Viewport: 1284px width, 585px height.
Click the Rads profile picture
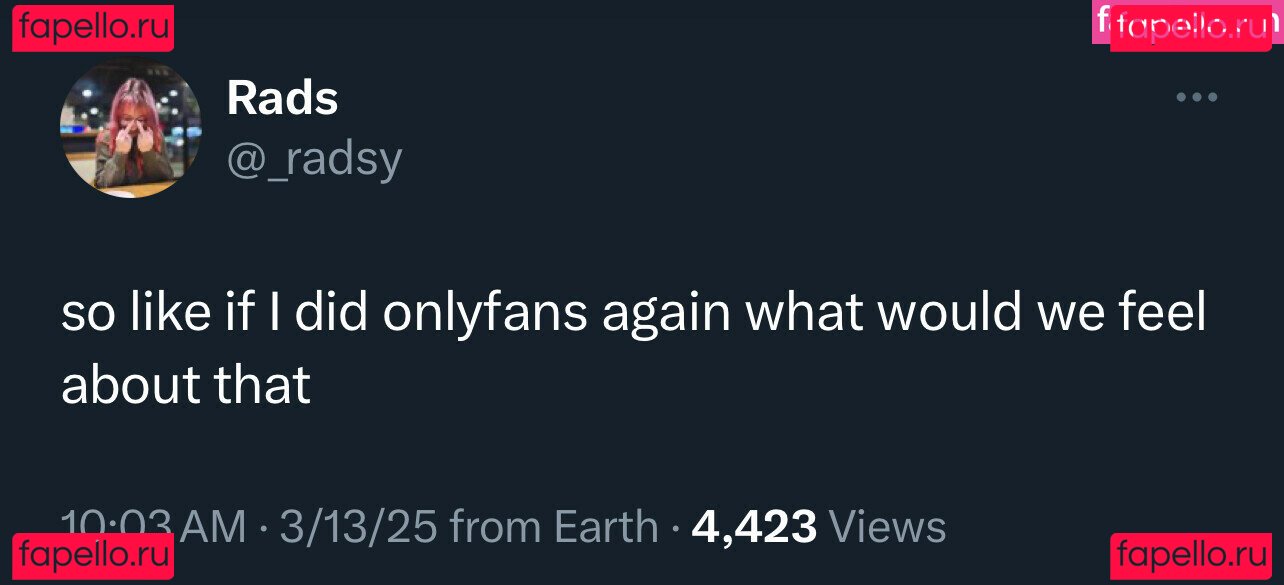click(x=131, y=128)
